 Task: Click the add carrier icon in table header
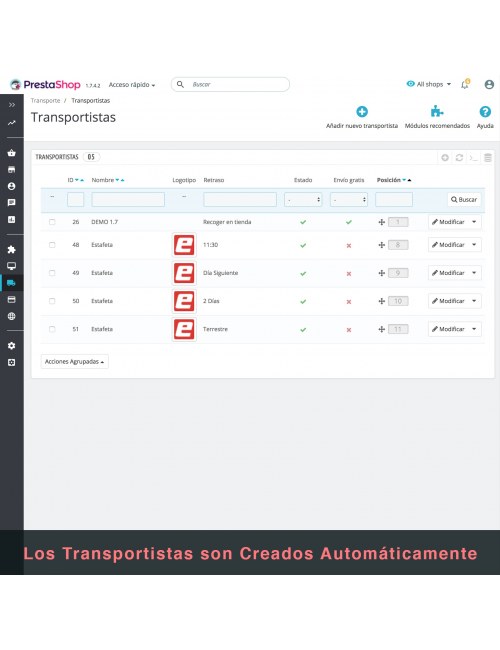point(445,158)
